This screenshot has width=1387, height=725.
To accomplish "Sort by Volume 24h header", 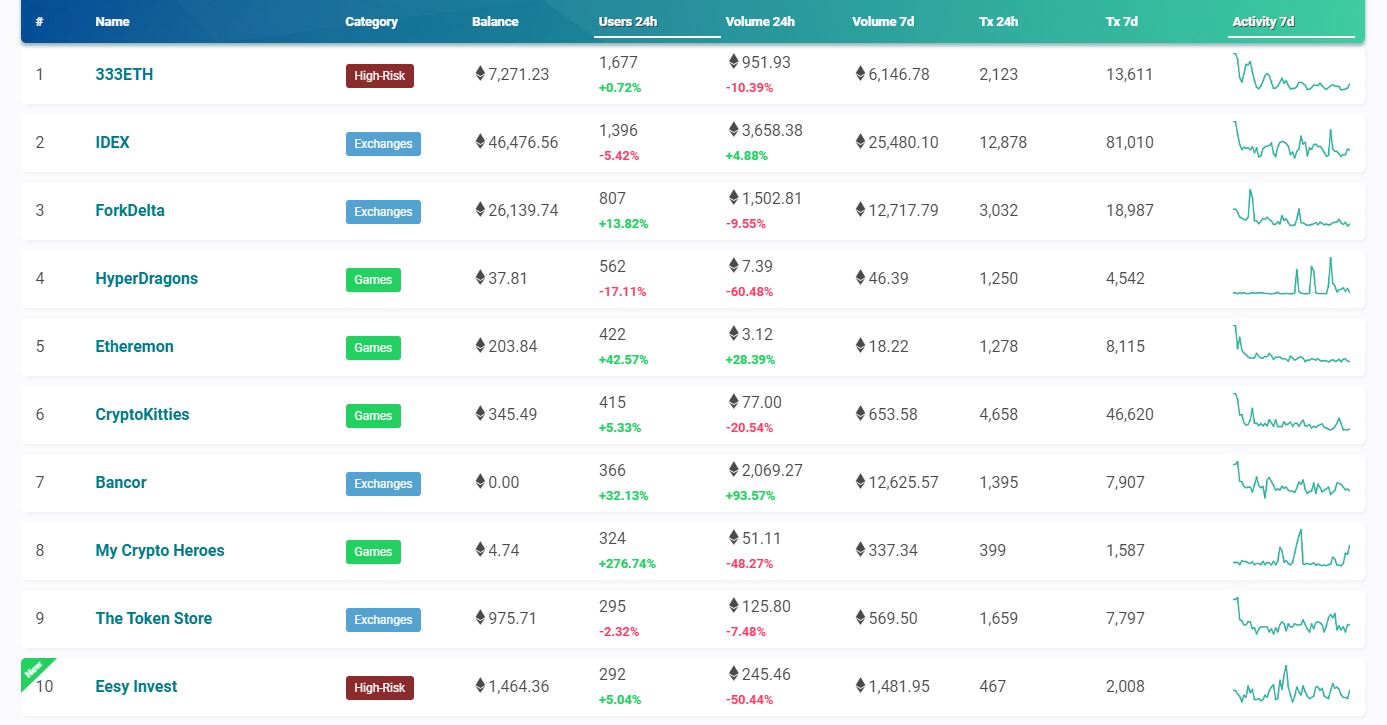I will [x=760, y=21].
